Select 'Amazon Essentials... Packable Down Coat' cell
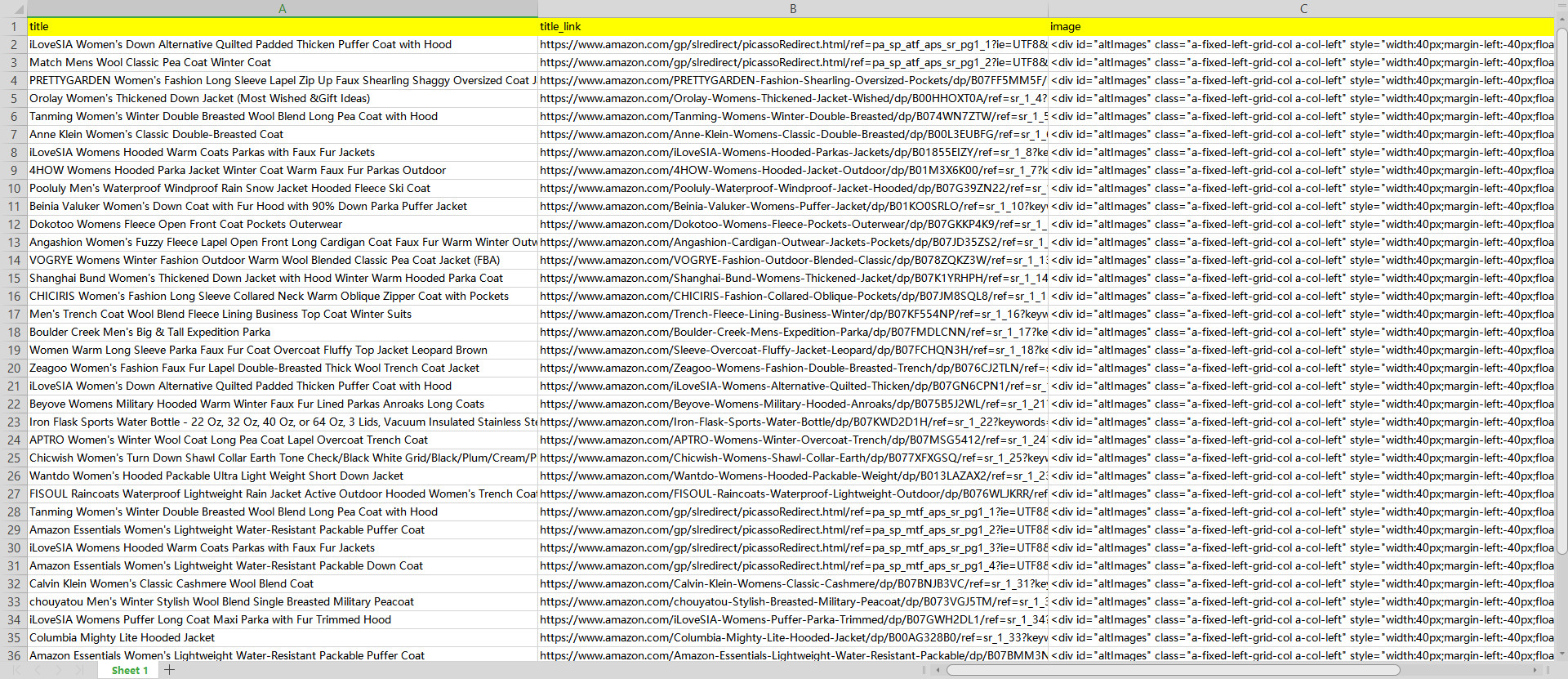The width and height of the screenshot is (1568, 679). [282, 565]
